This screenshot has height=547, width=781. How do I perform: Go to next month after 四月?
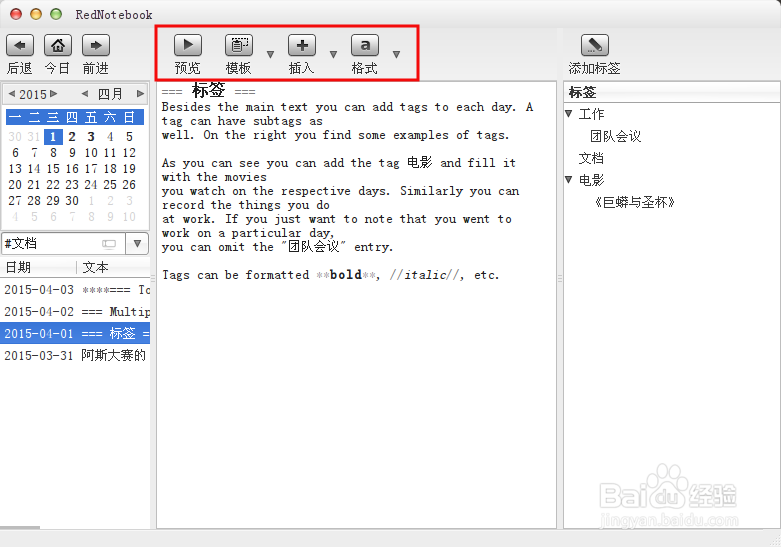[140, 94]
